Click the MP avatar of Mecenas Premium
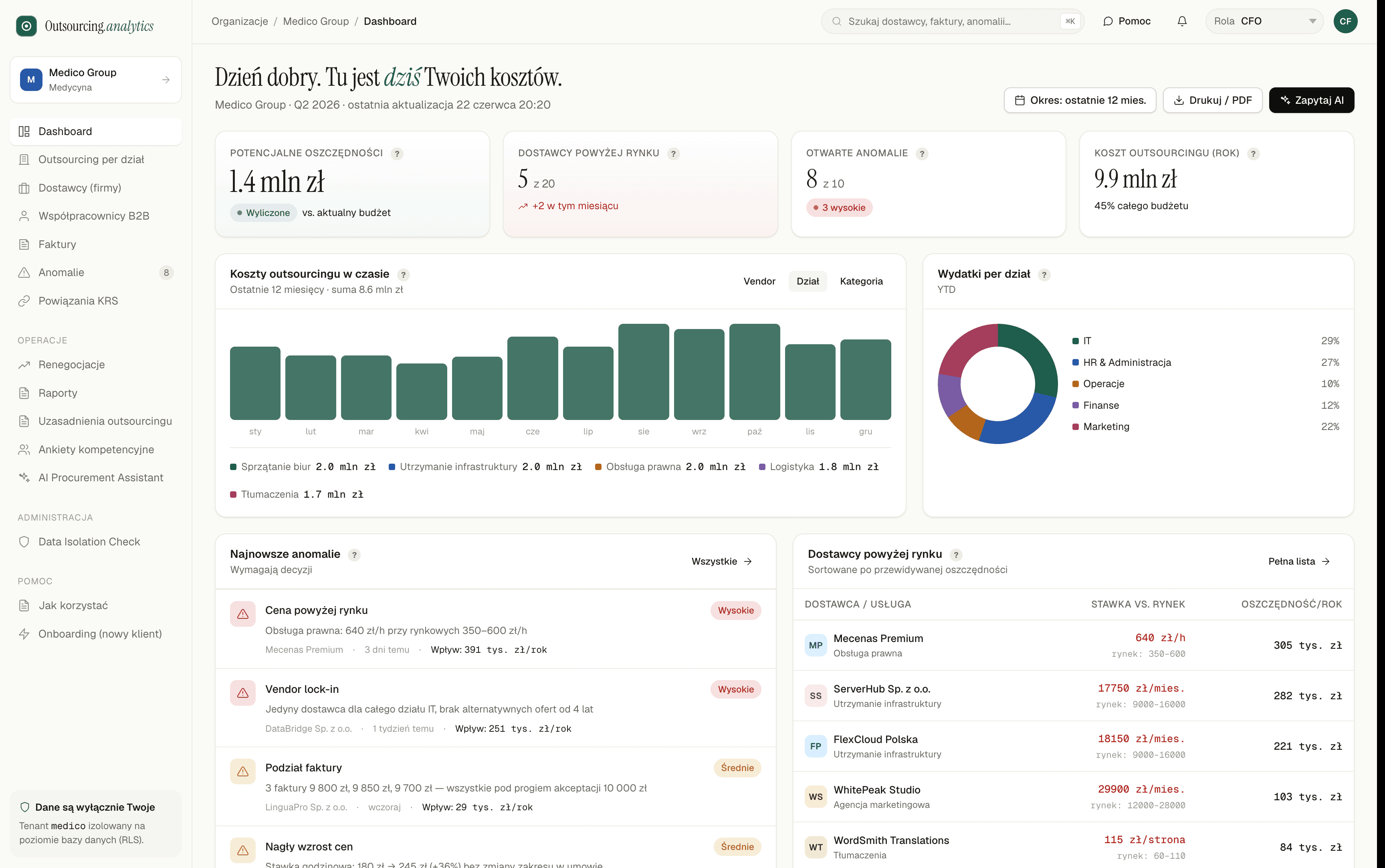 [816, 645]
